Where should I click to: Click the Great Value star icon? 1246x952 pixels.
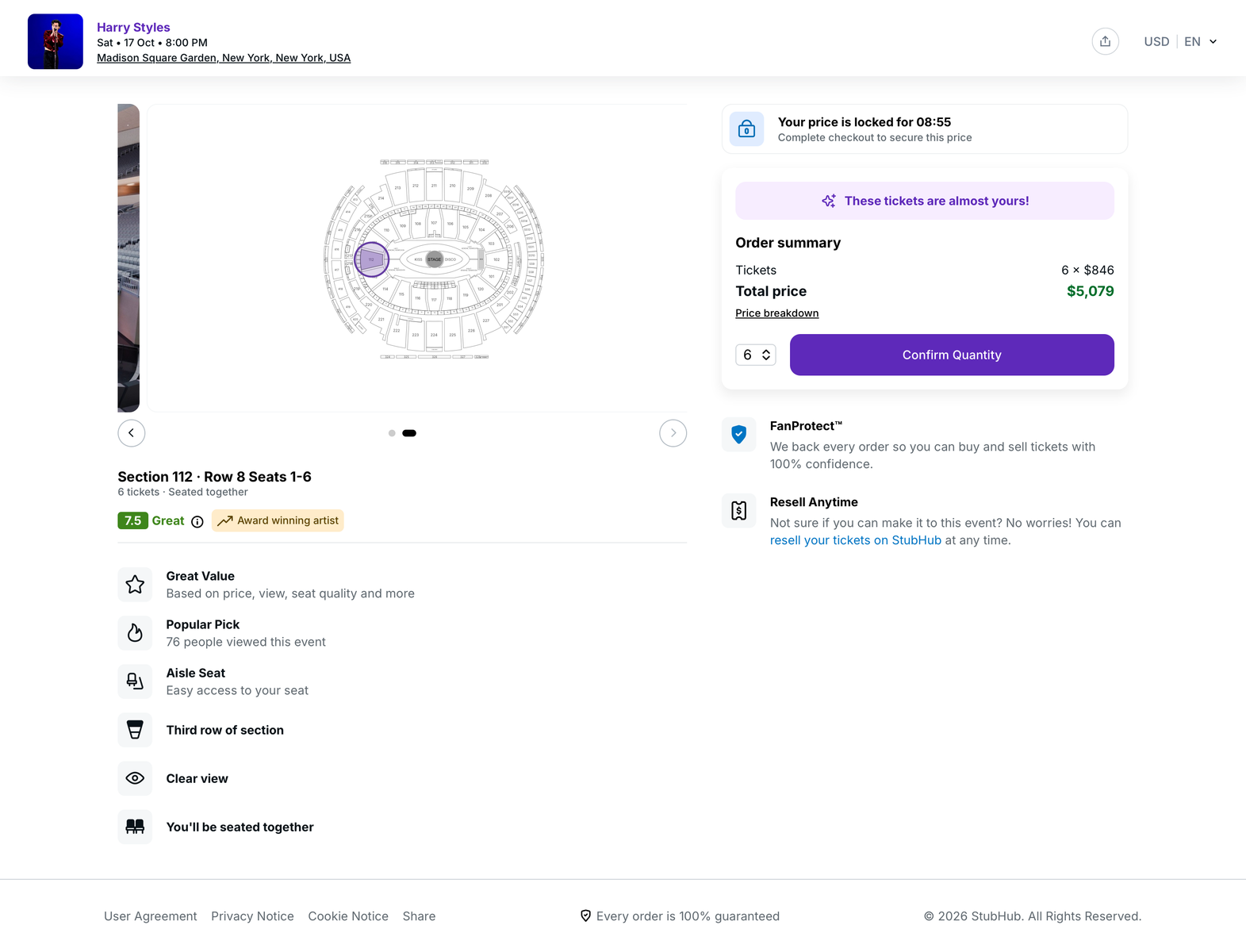[x=135, y=585]
